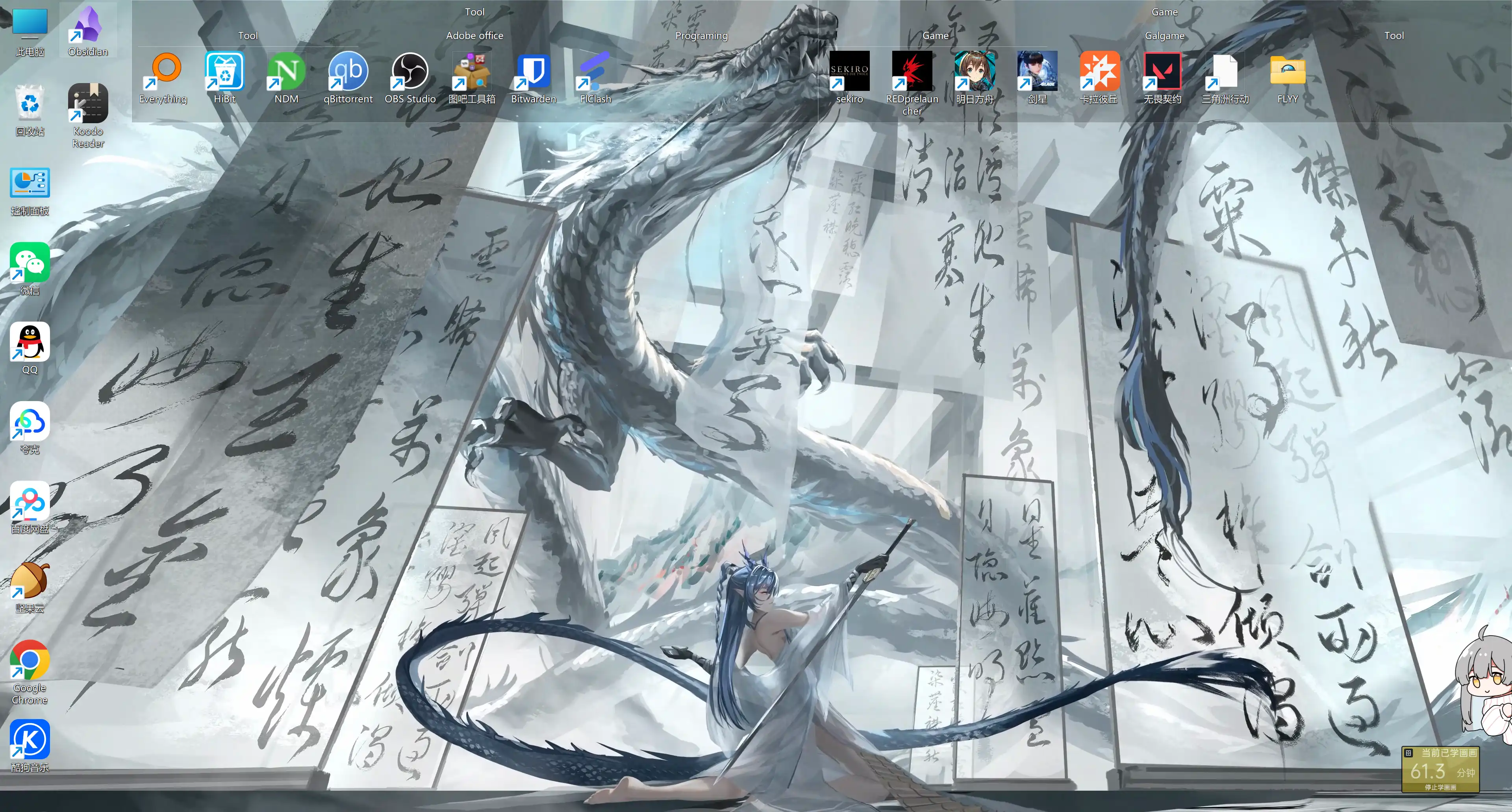Launch Google Chrome from the desktop
Image resolution: width=1512 pixels, height=812 pixels.
click(30, 672)
